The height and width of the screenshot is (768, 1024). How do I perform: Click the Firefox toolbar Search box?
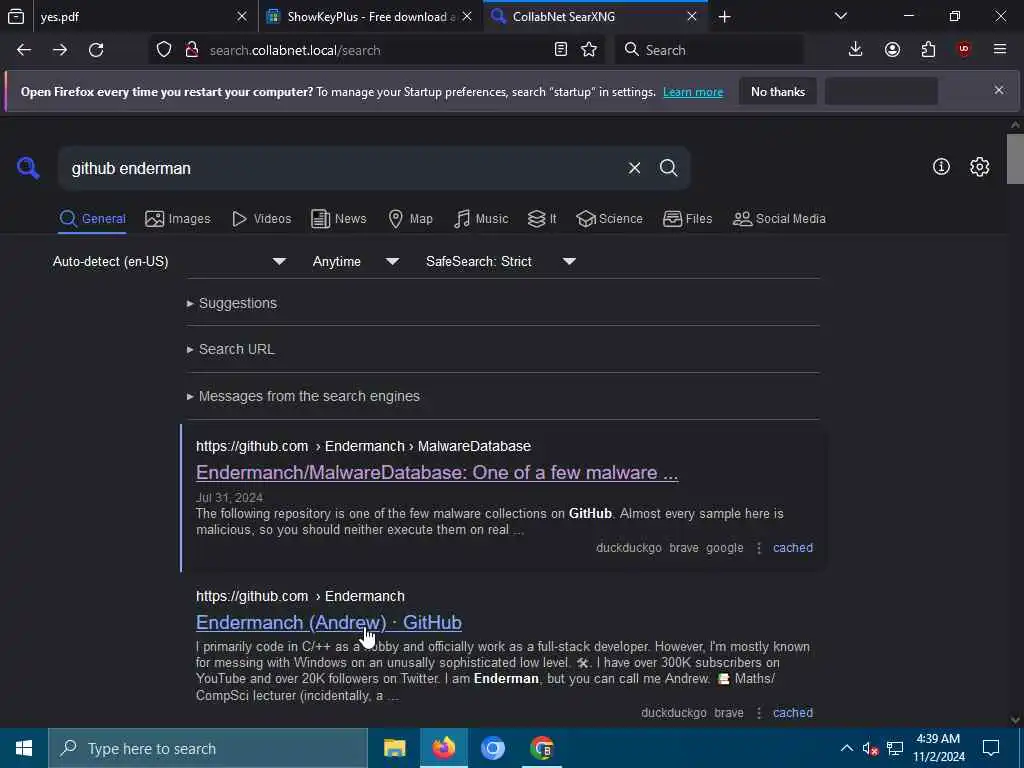[x=709, y=50]
